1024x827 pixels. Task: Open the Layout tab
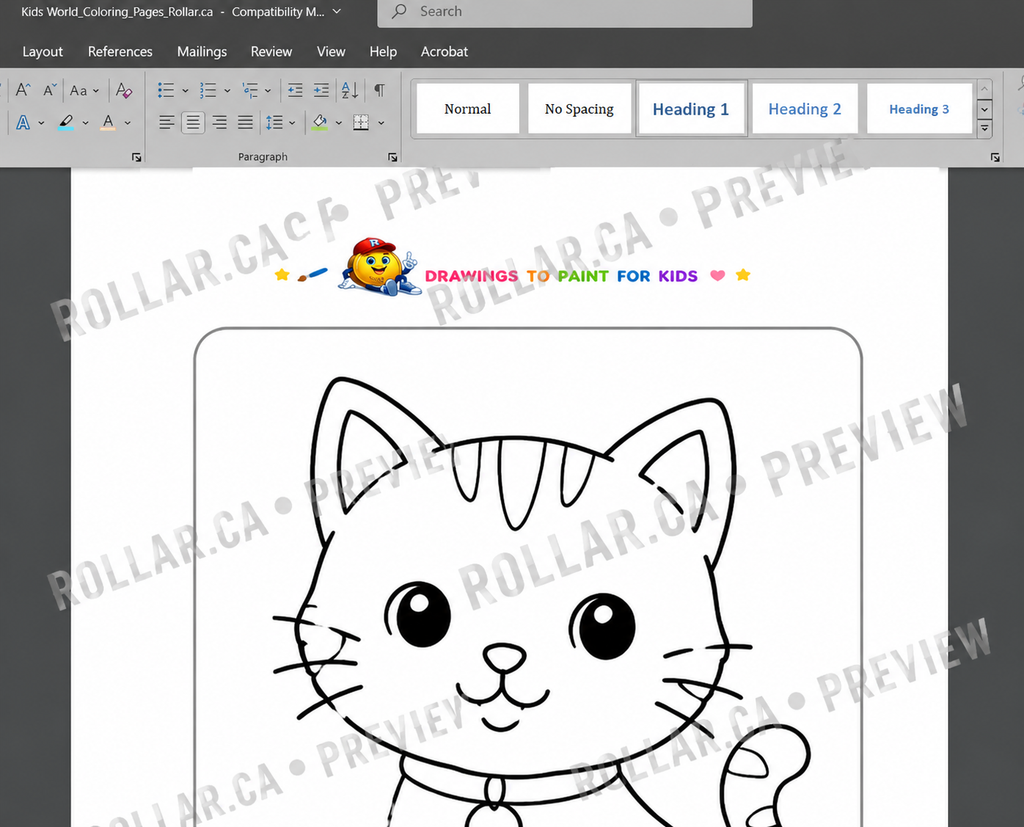pos(42,52)
